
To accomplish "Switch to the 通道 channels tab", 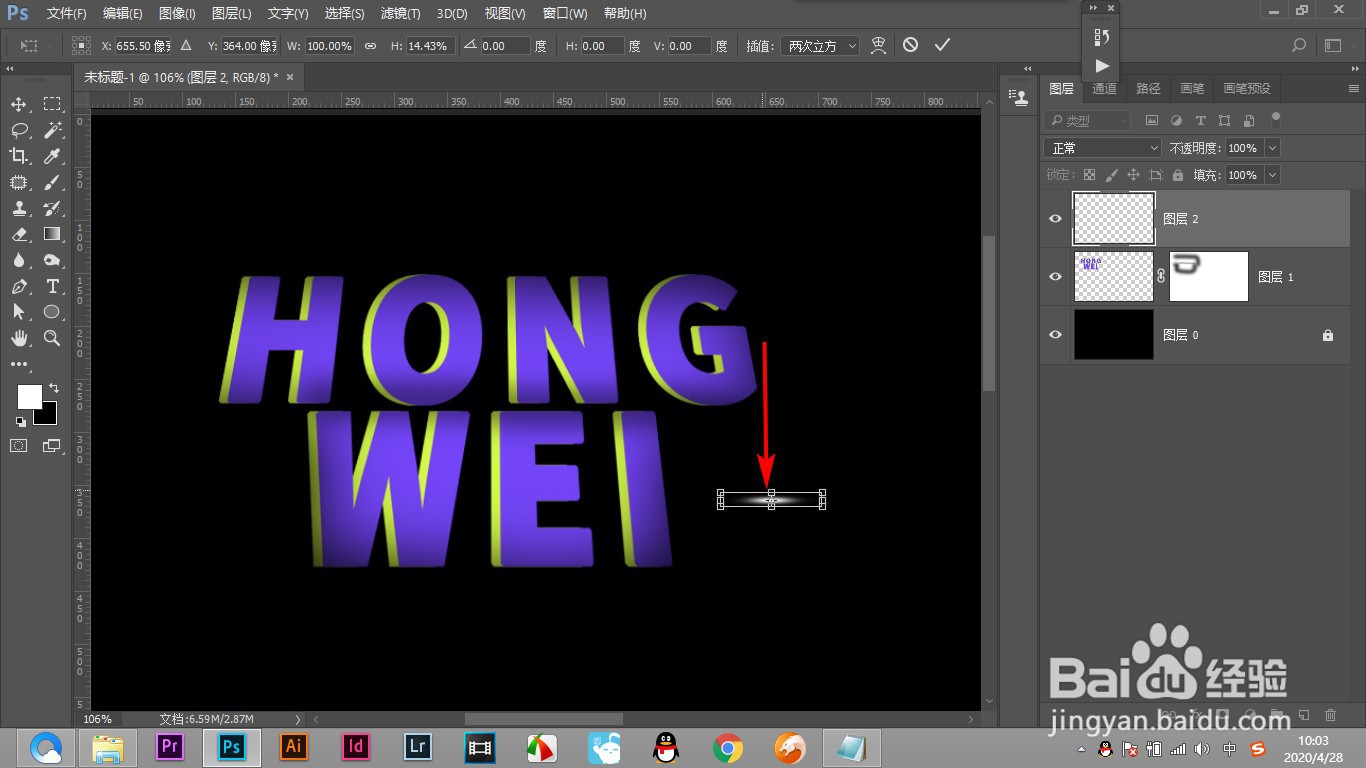I will [1104, 88].
